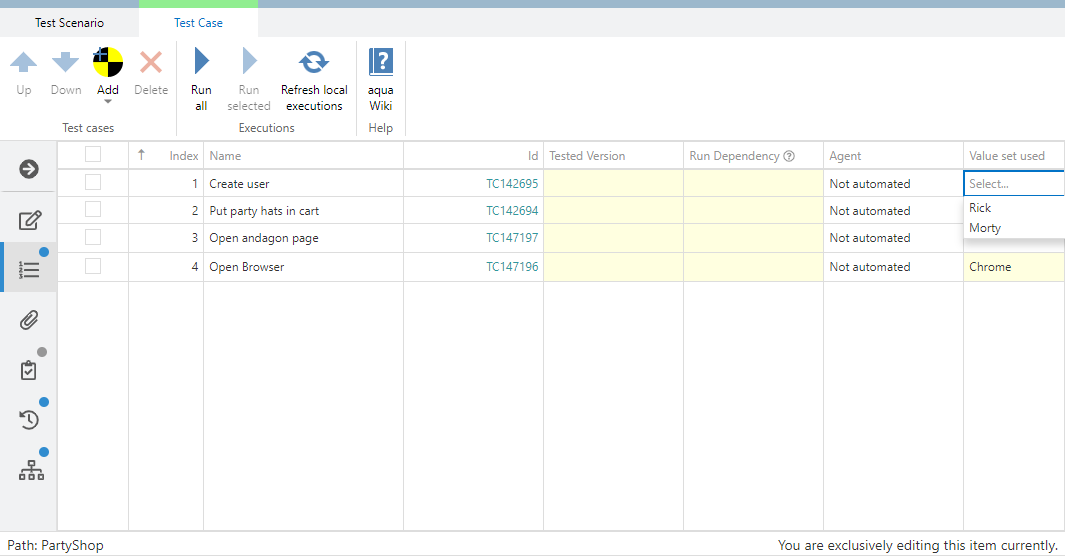Image resolution: width=1065 pixels, height=557 pixels.
Task: Open test case link TC142695
Action: [512, 184]
